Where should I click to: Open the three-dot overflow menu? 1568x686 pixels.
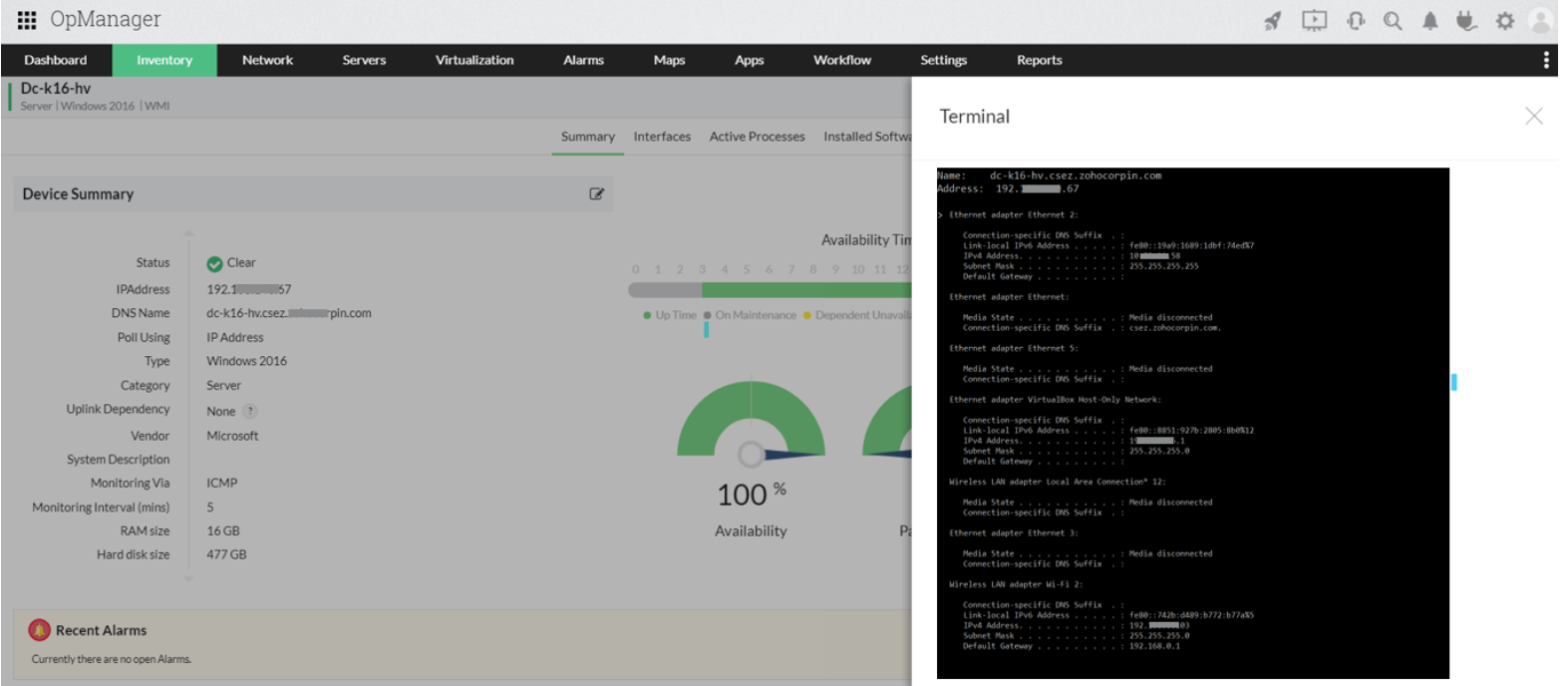pyautogui.click(x=1546, y=60)
